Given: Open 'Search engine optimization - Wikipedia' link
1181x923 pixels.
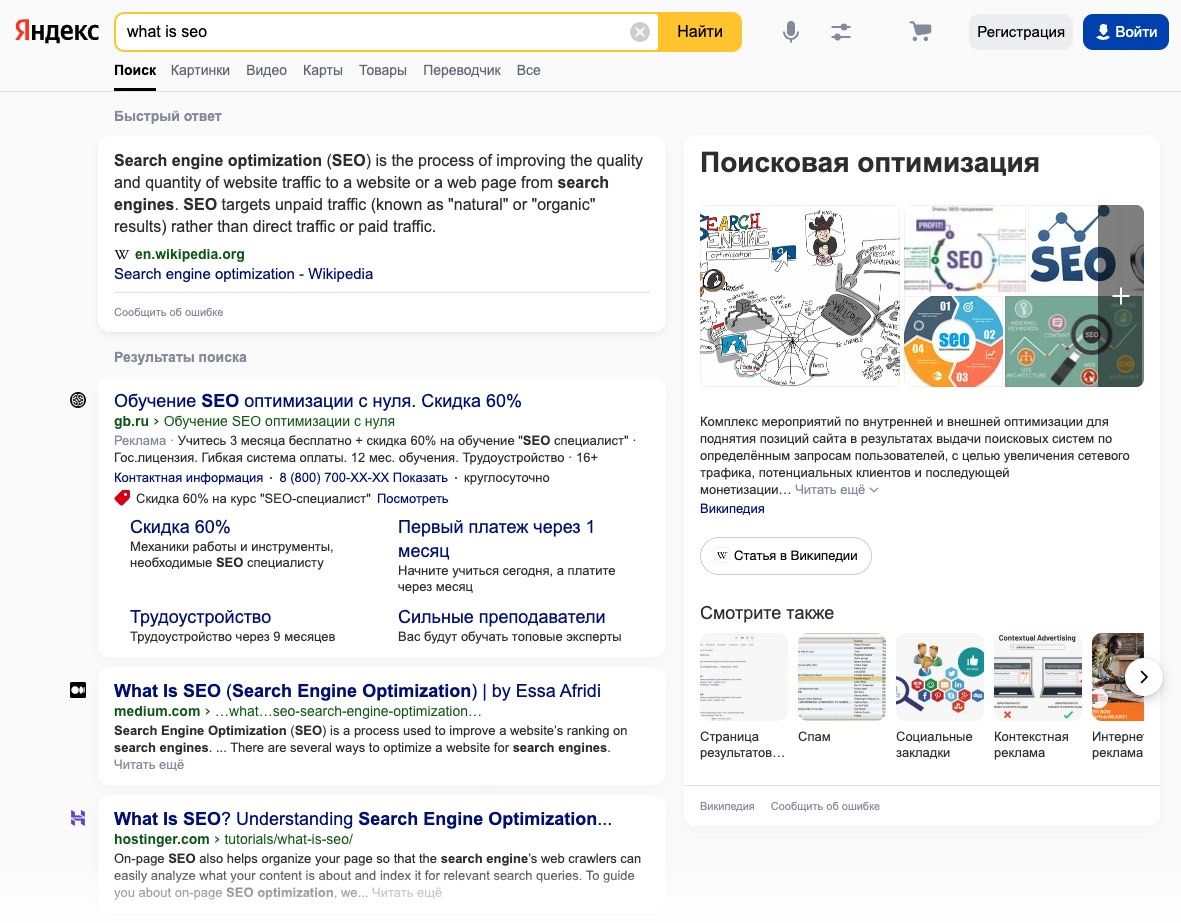Looking at the screenshot, I should [243, 274].
